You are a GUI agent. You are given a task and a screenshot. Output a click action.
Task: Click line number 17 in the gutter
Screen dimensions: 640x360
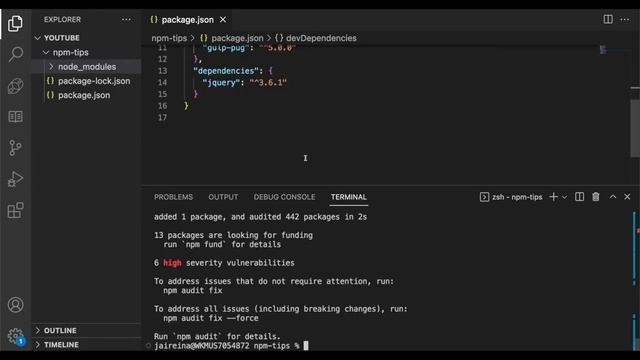162,118
